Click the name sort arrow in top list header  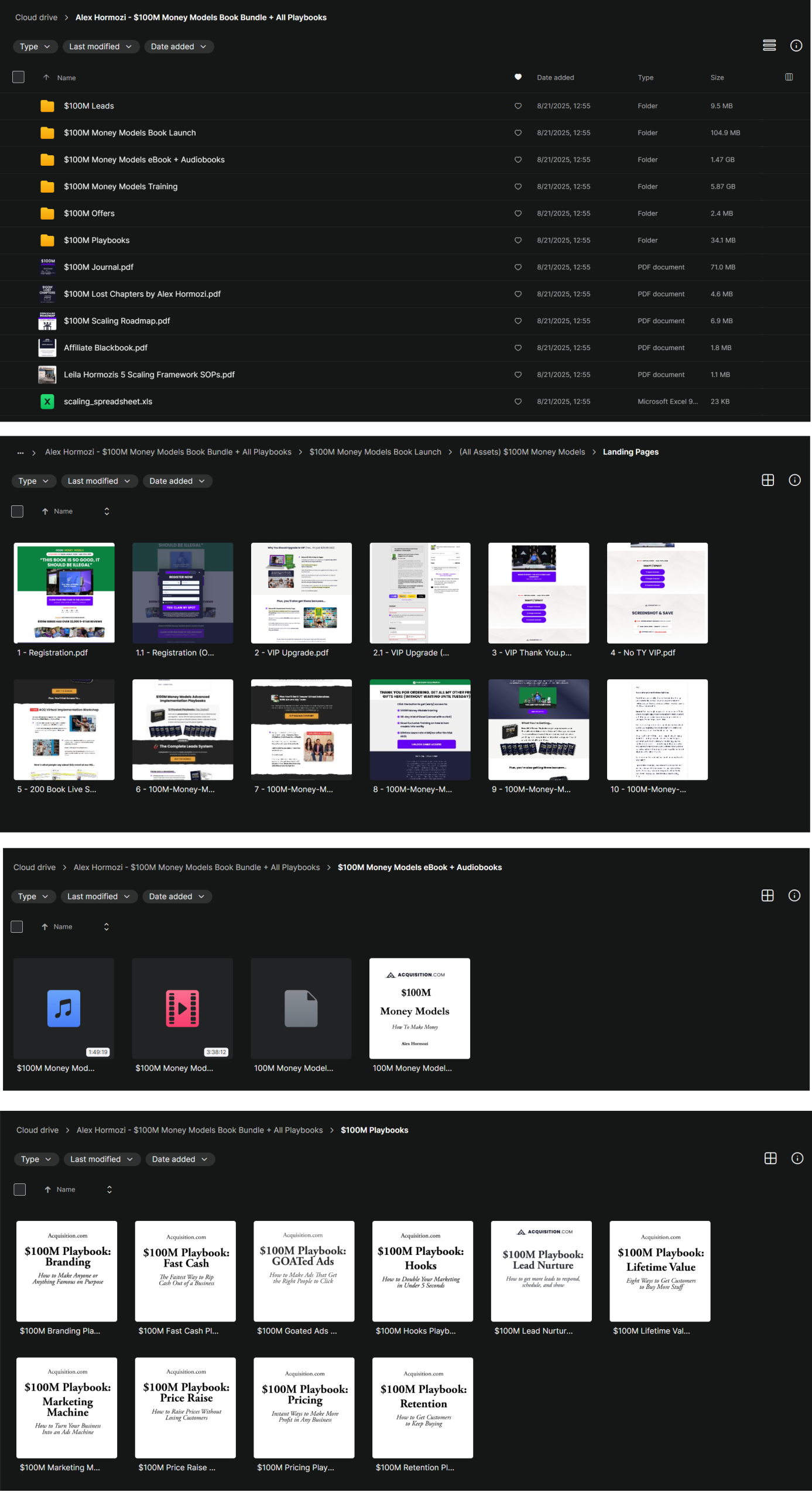[46, 77]
